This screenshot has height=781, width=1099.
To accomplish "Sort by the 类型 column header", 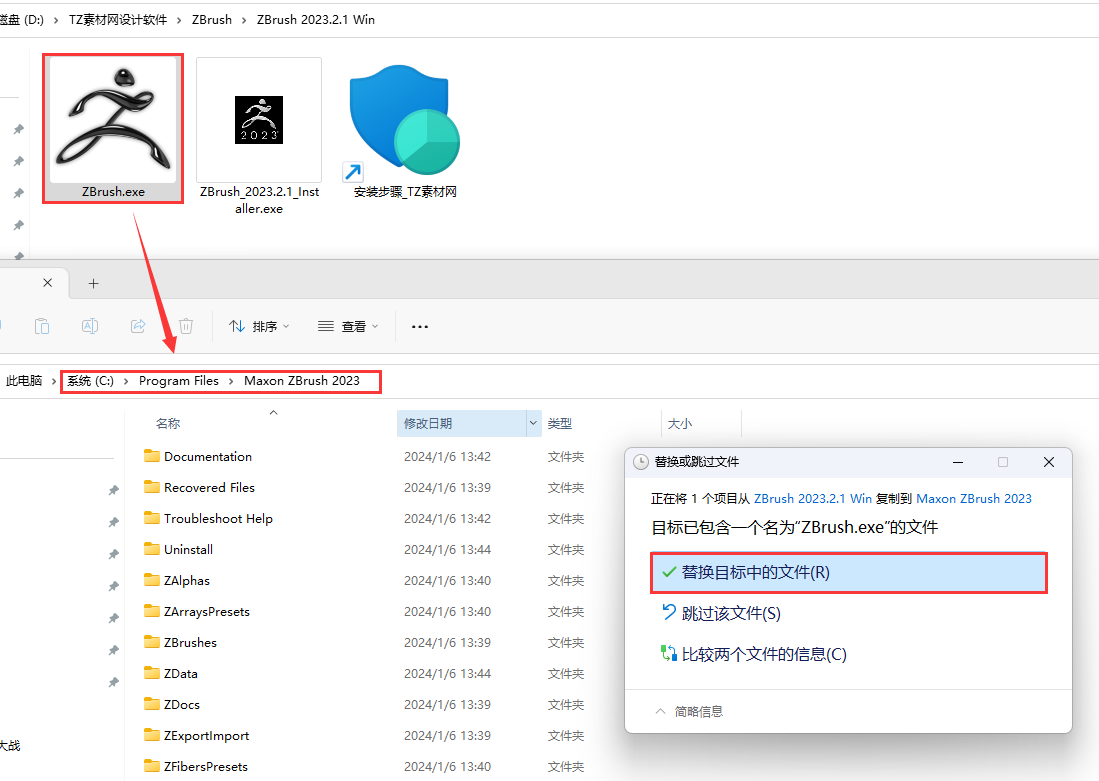I will [559, 423].
